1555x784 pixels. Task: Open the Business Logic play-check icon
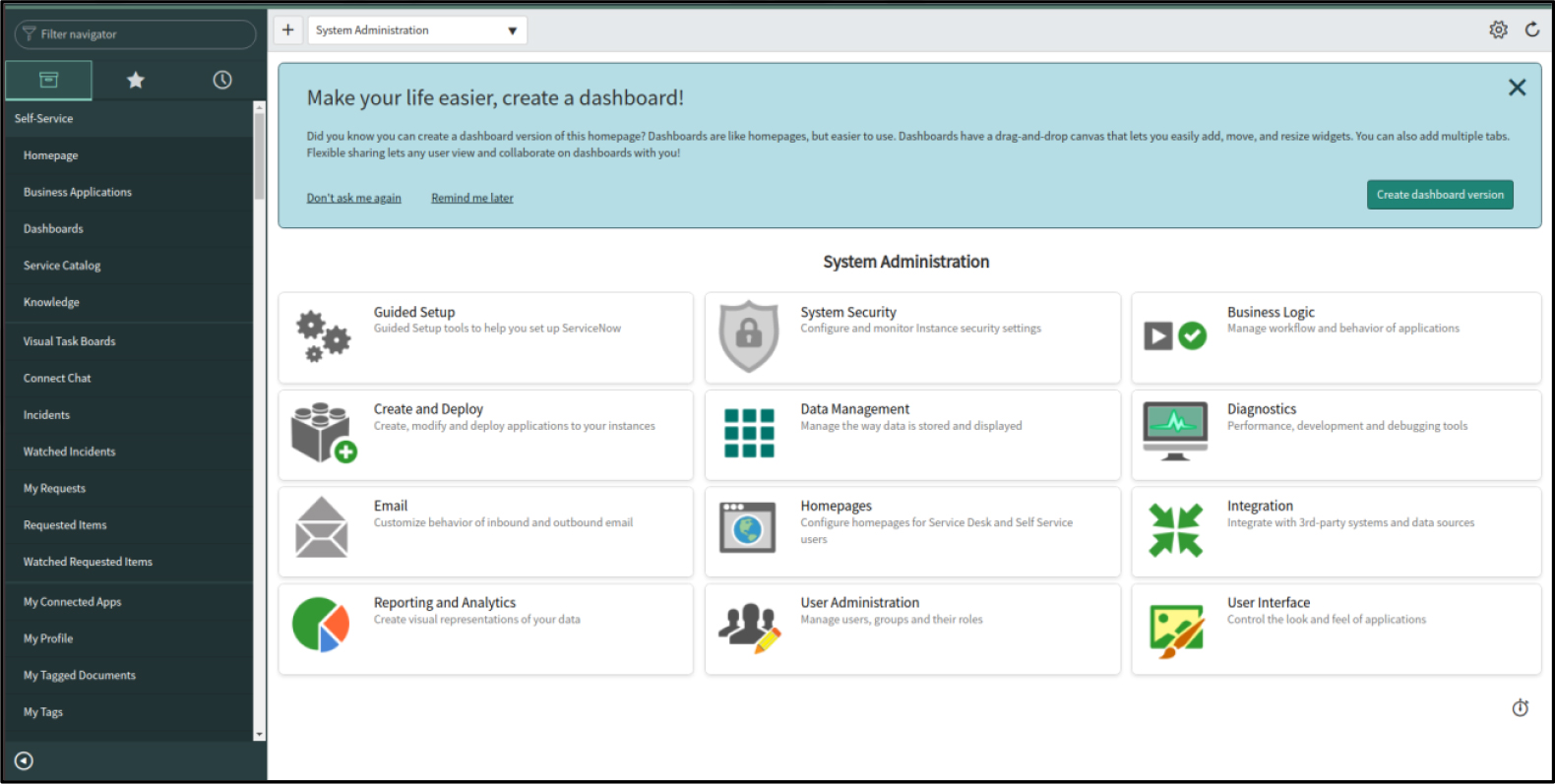click(1175, 336)
